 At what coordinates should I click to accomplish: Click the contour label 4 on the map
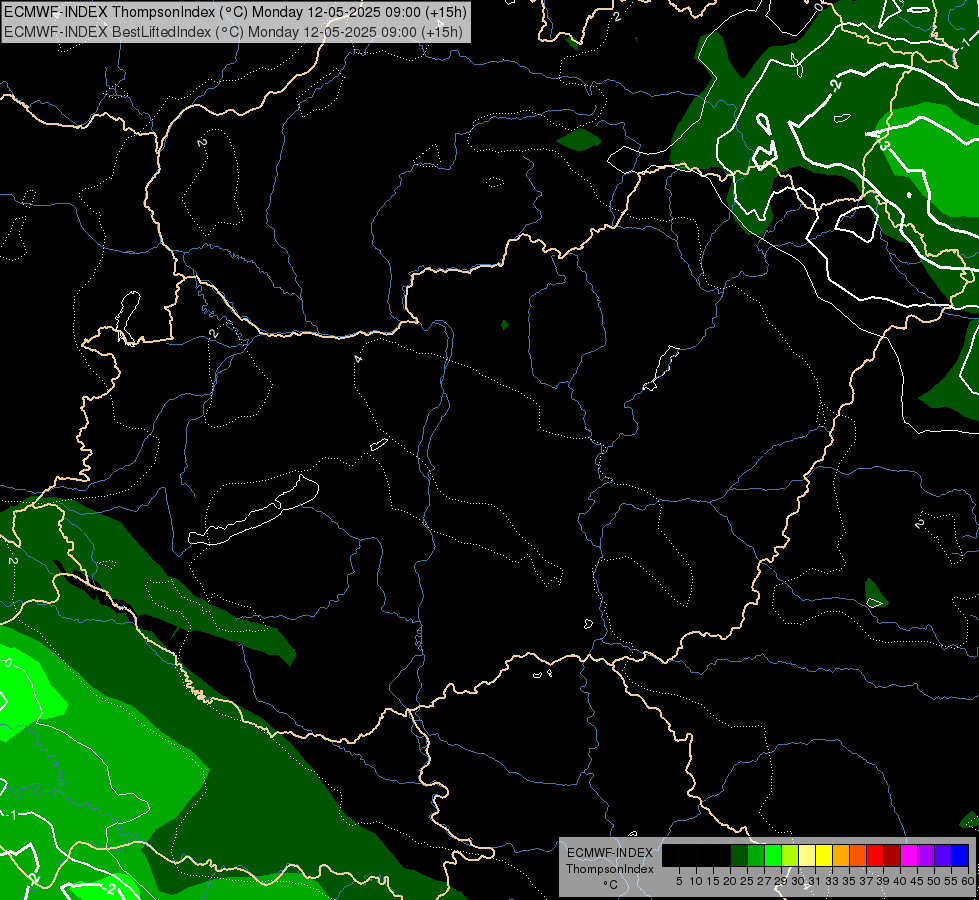(x=358, y=359)
